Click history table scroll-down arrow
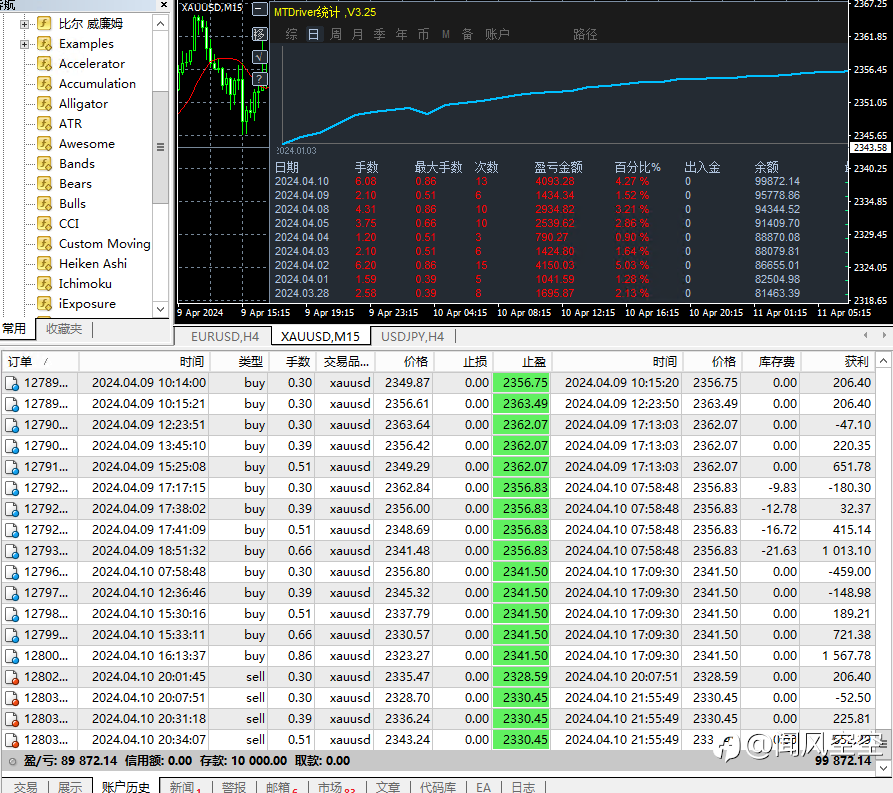The height and width of the screenshot is (793, 893). tap(883, 768)
